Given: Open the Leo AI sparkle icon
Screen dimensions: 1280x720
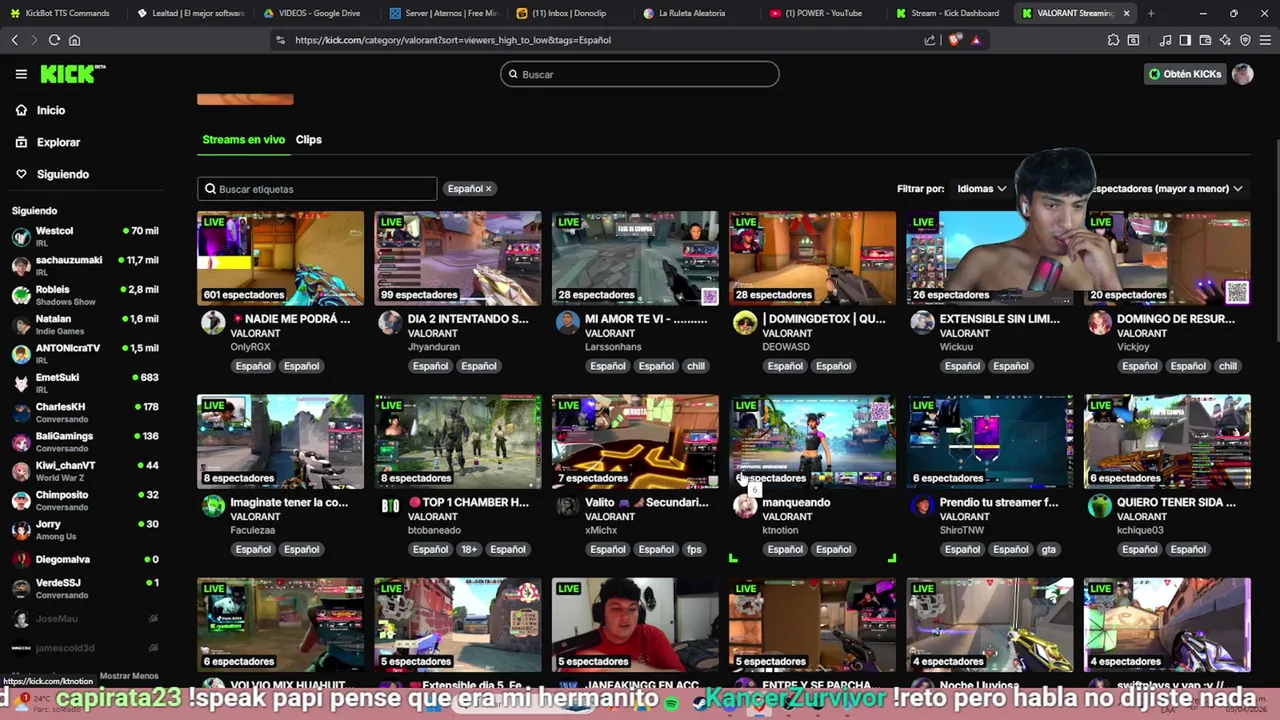Looking at the screenshot, I should pos(1225,40).
